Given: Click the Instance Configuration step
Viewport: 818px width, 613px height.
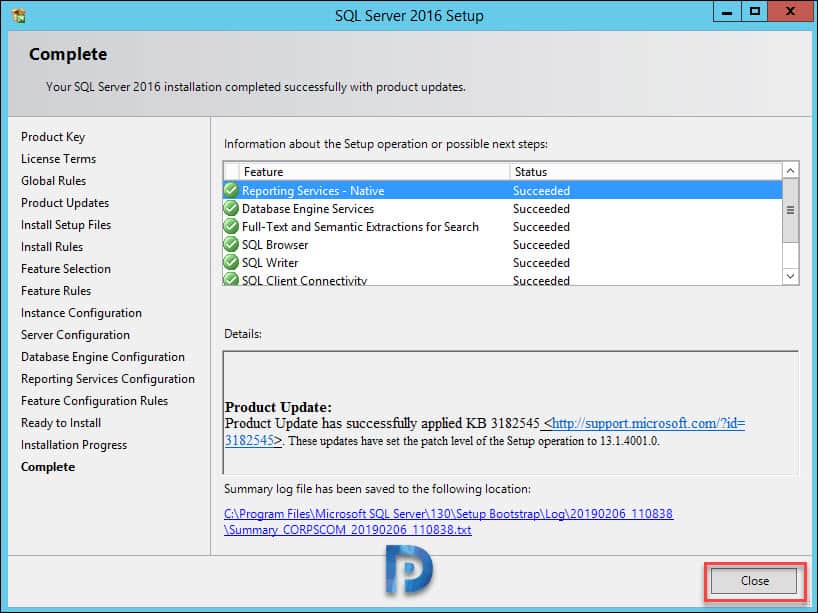Looking at the screenshot, I should pos(81,313).
